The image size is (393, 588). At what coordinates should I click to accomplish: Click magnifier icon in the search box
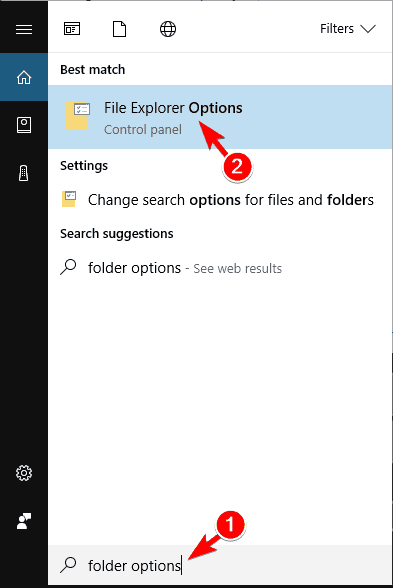(x=68, y=565)
